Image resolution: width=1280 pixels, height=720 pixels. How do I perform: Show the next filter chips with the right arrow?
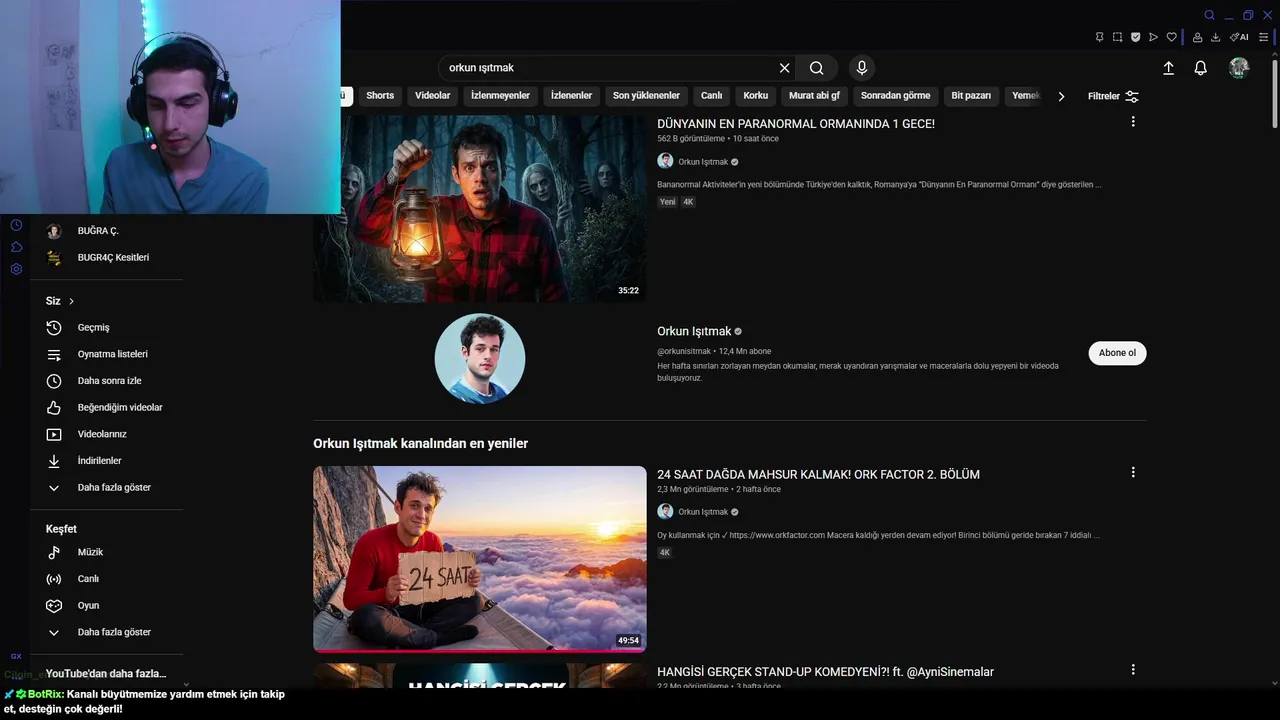[1061, 96]
